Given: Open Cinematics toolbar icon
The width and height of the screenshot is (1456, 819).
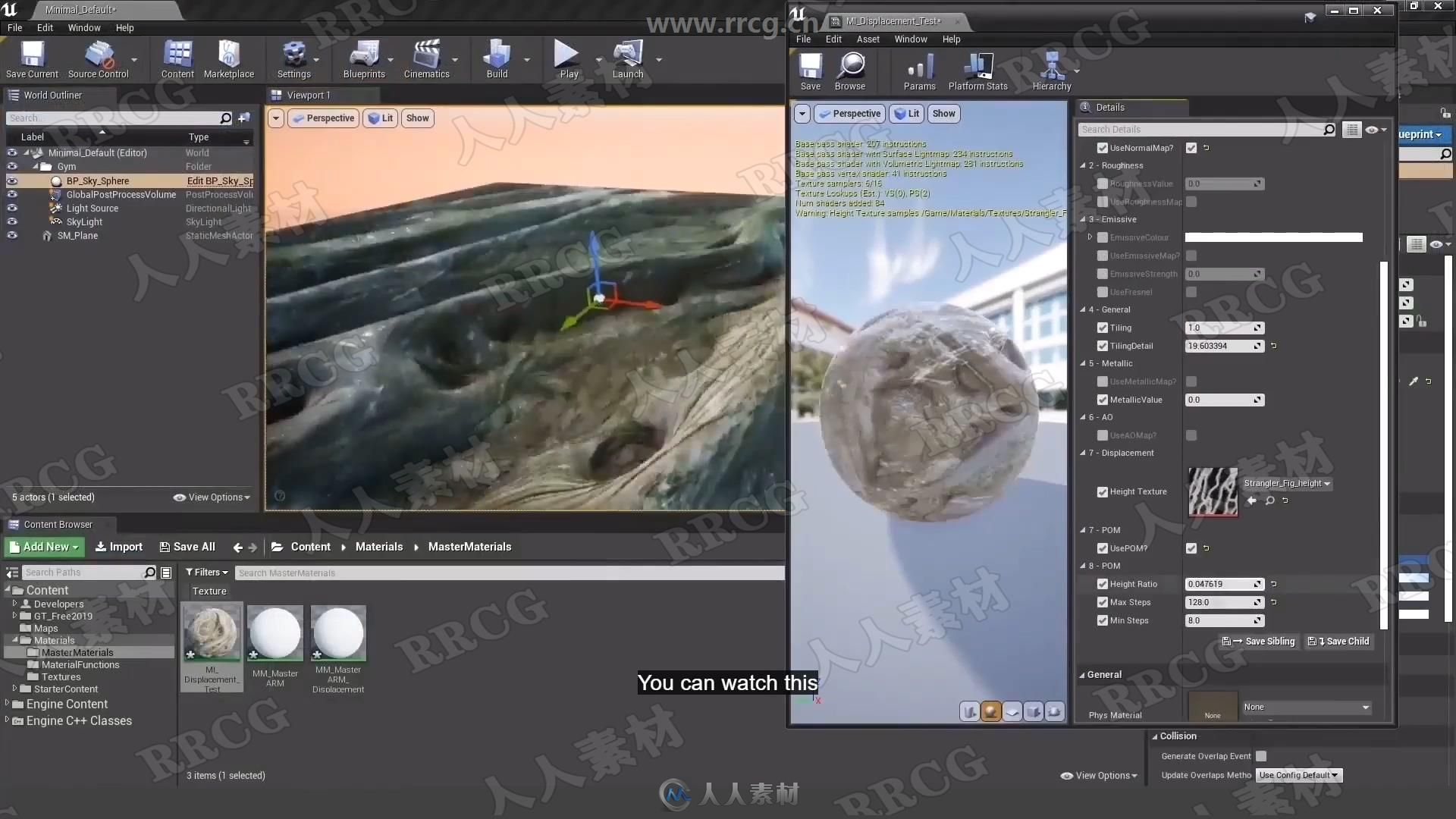Looking at the screenshot, I should click(426, 59).
